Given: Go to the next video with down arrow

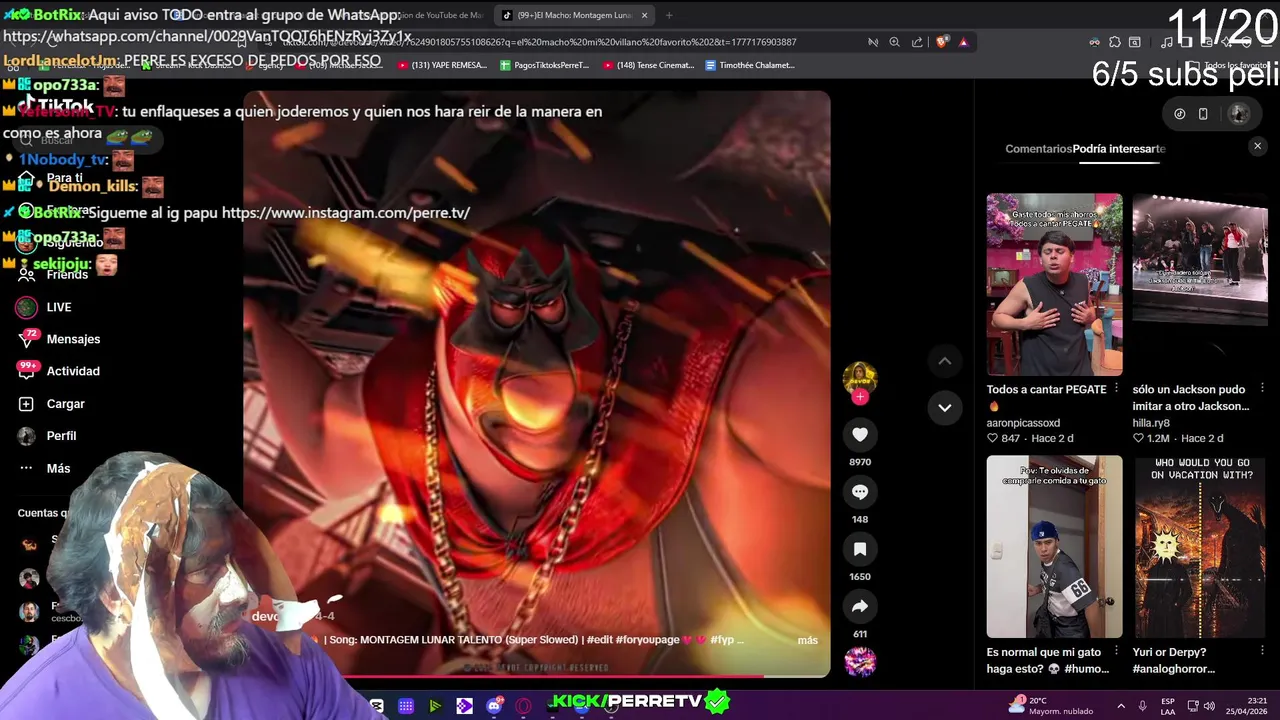Looking at the screenshot, I should point(944,407).
